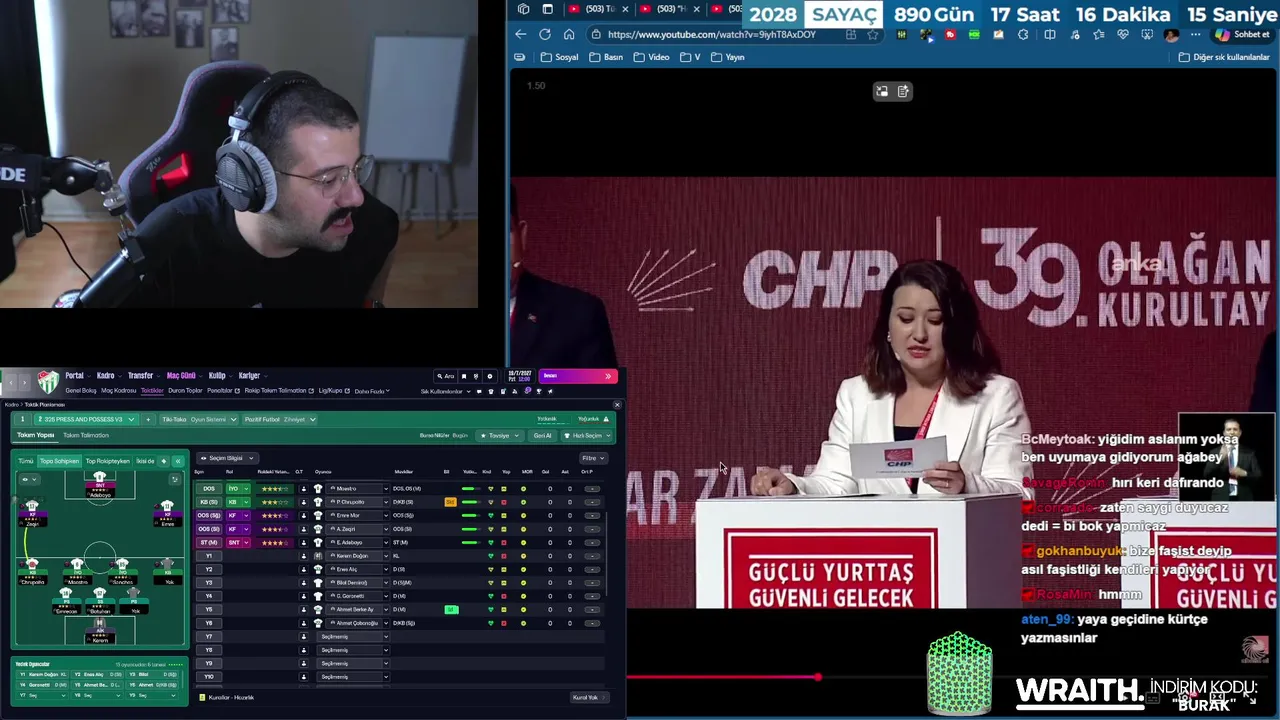This screenshot has width=1280, height=720.
Task: Switch to the Maç Kadrosu subtab
Action: pyautogui.click(x=118, y=391)
